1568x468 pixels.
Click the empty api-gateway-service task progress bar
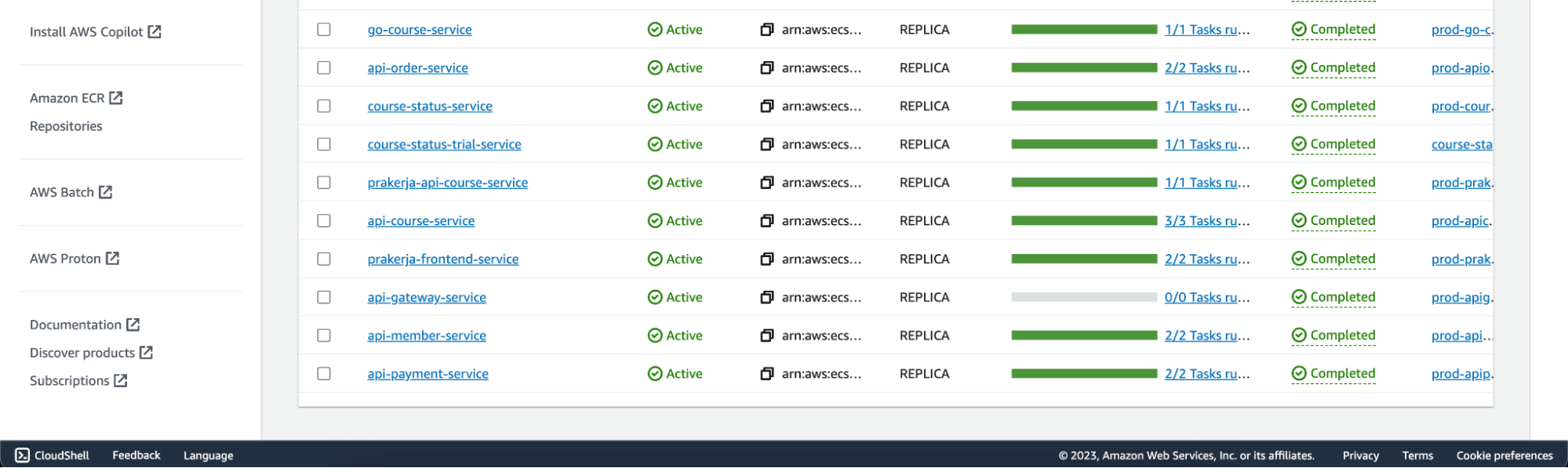click(x=1083, y=298)
